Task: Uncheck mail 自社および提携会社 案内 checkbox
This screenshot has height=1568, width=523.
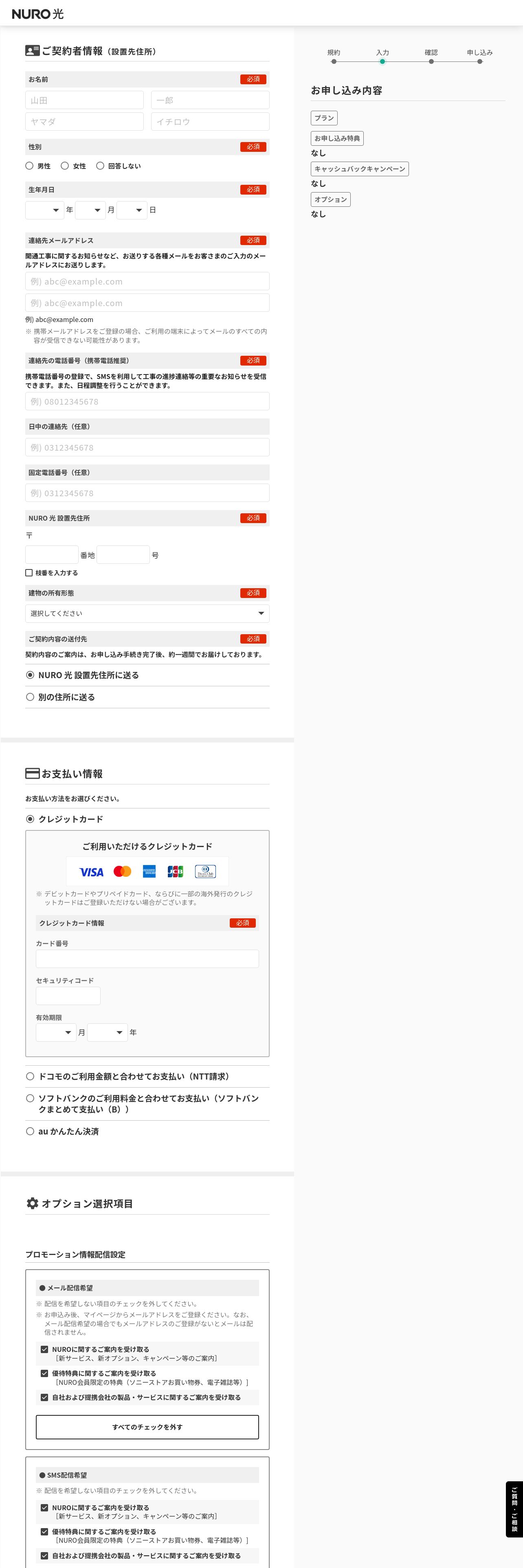Action: click(x=44, y=1397)
